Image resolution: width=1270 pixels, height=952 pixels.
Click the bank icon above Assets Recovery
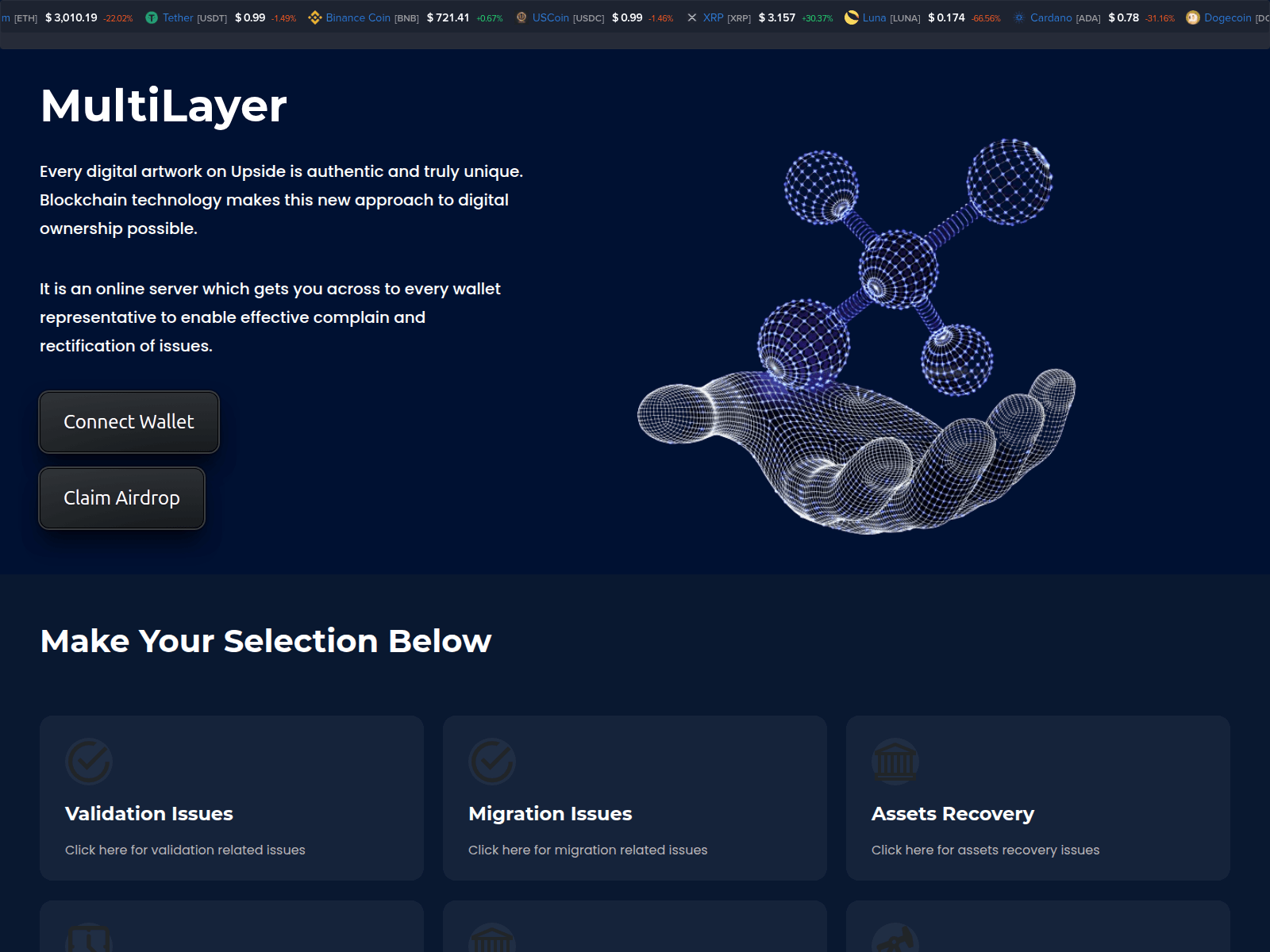point(895,762)
